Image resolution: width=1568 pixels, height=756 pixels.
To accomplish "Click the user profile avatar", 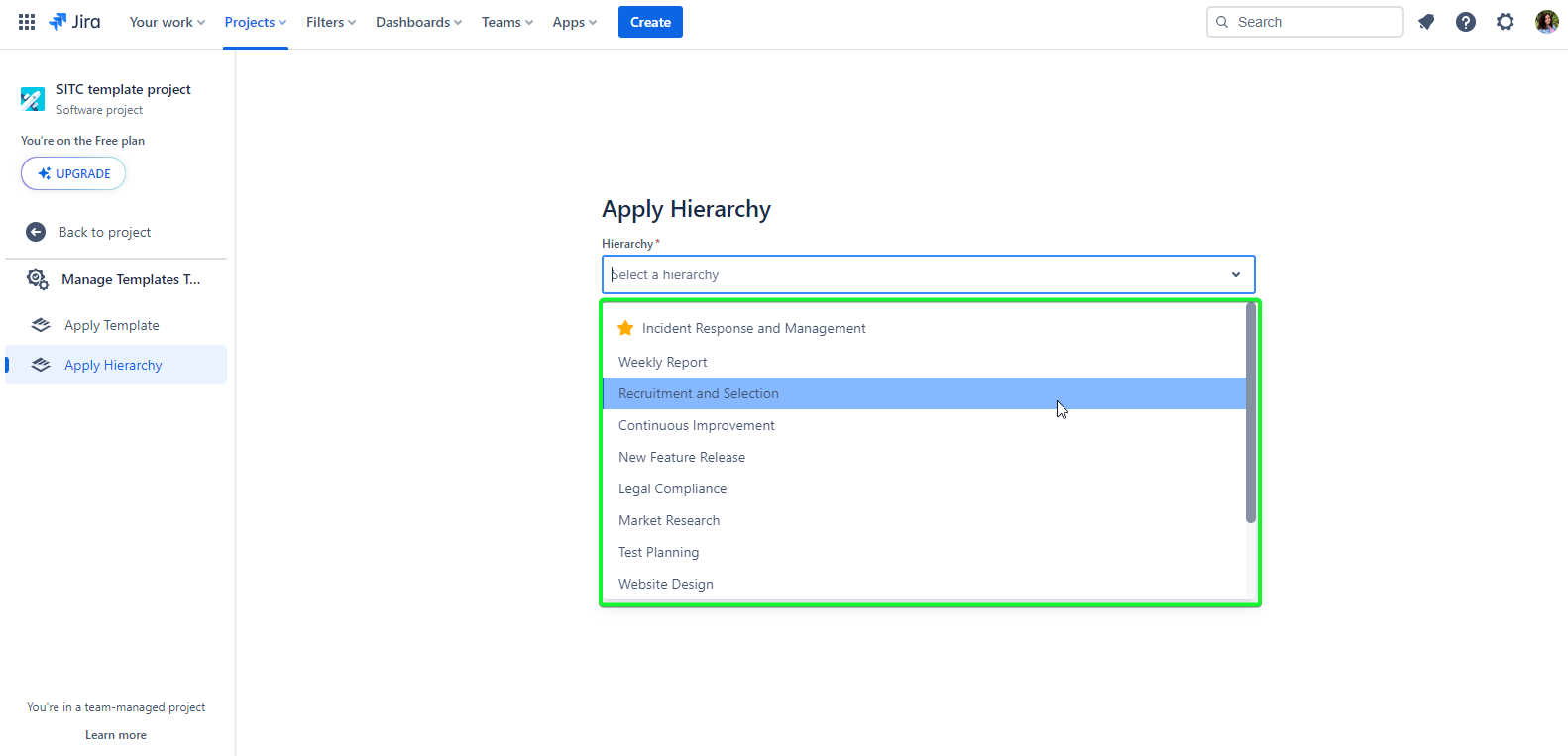I will coord(1546,22).
